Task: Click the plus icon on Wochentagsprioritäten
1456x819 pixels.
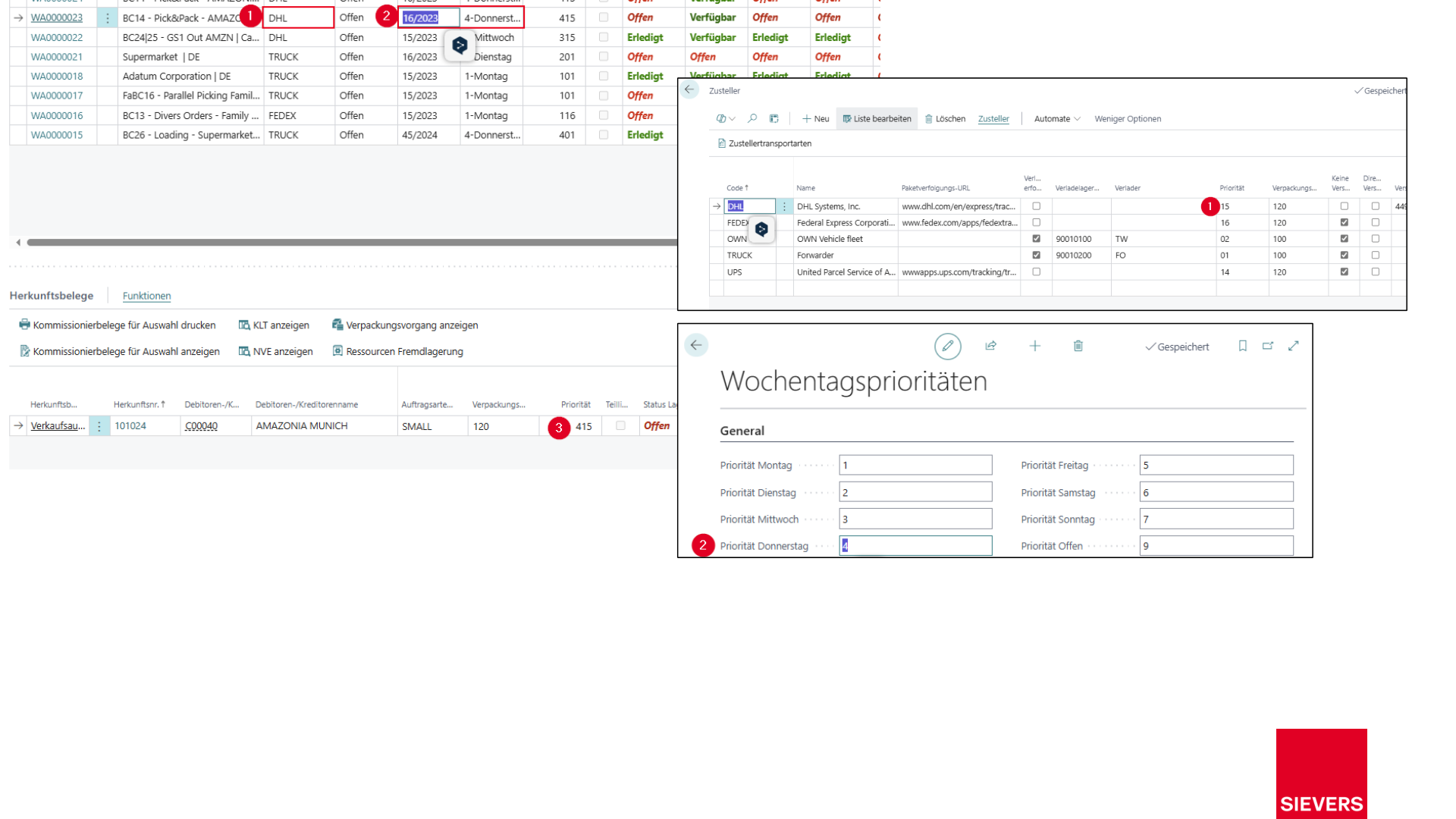Action: pos(1034,346)
